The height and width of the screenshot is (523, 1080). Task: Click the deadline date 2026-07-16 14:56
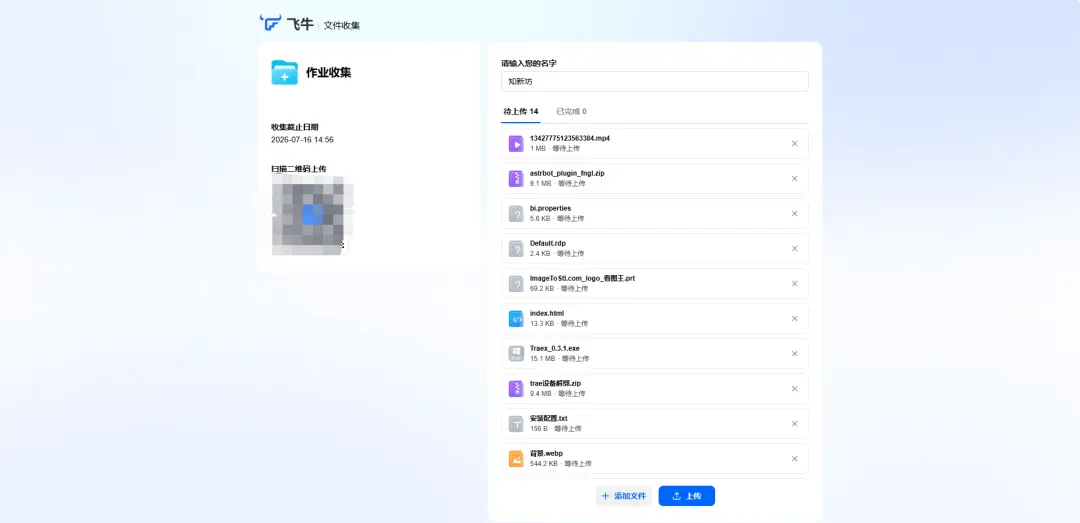coord(302,140)
